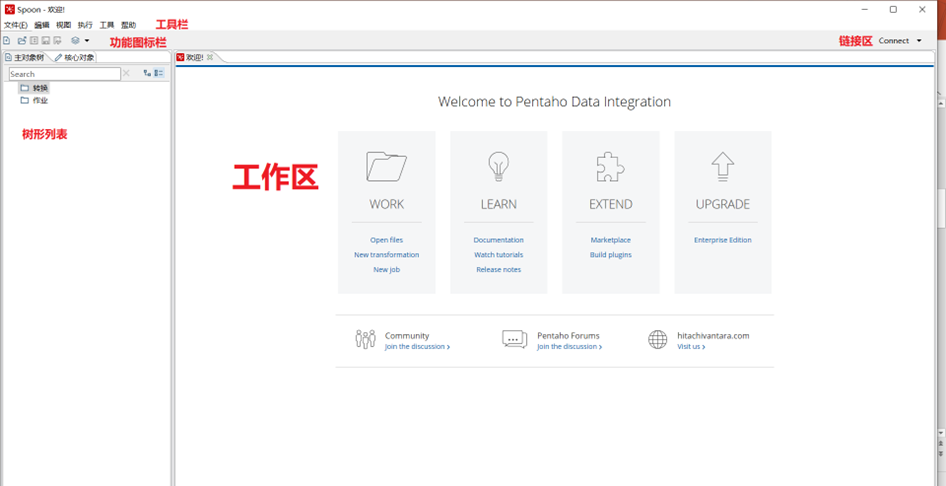This screenshot has height=486, width=946.
Task: Click the Save As toolbar icon
Action: point(58,41)
